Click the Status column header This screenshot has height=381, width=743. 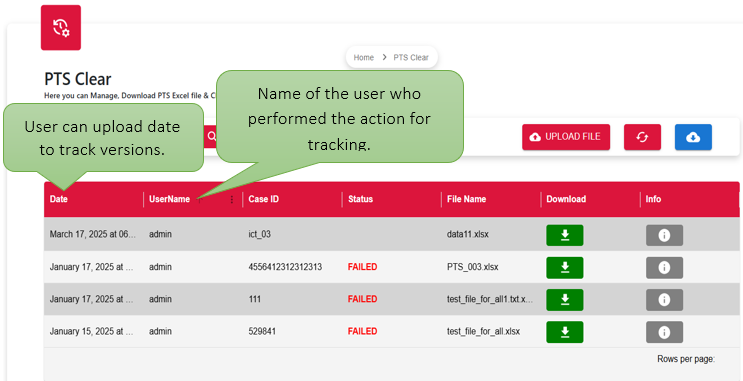(x=360, y=200)
